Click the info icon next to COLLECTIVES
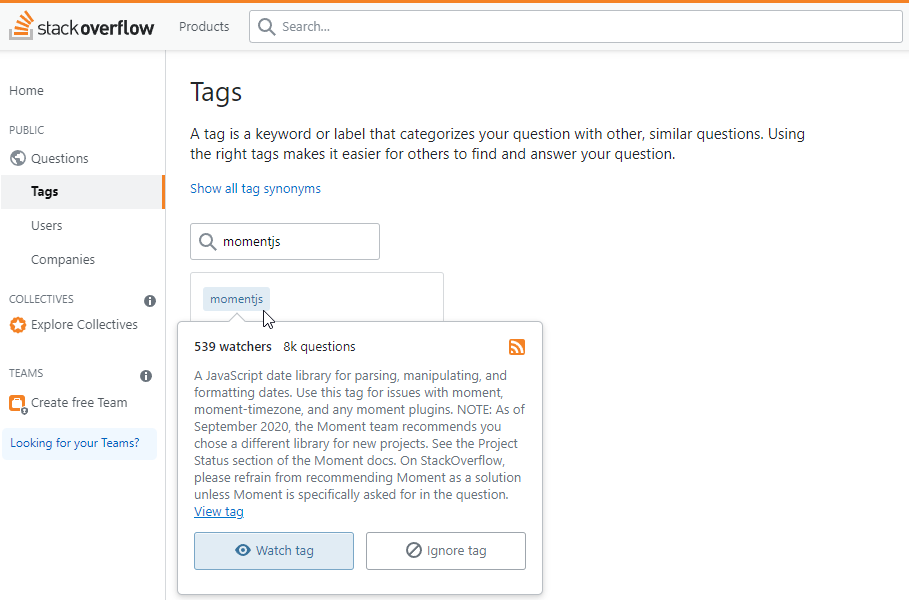The height and width of the screenshot is (600, 909). pos(148,300)
